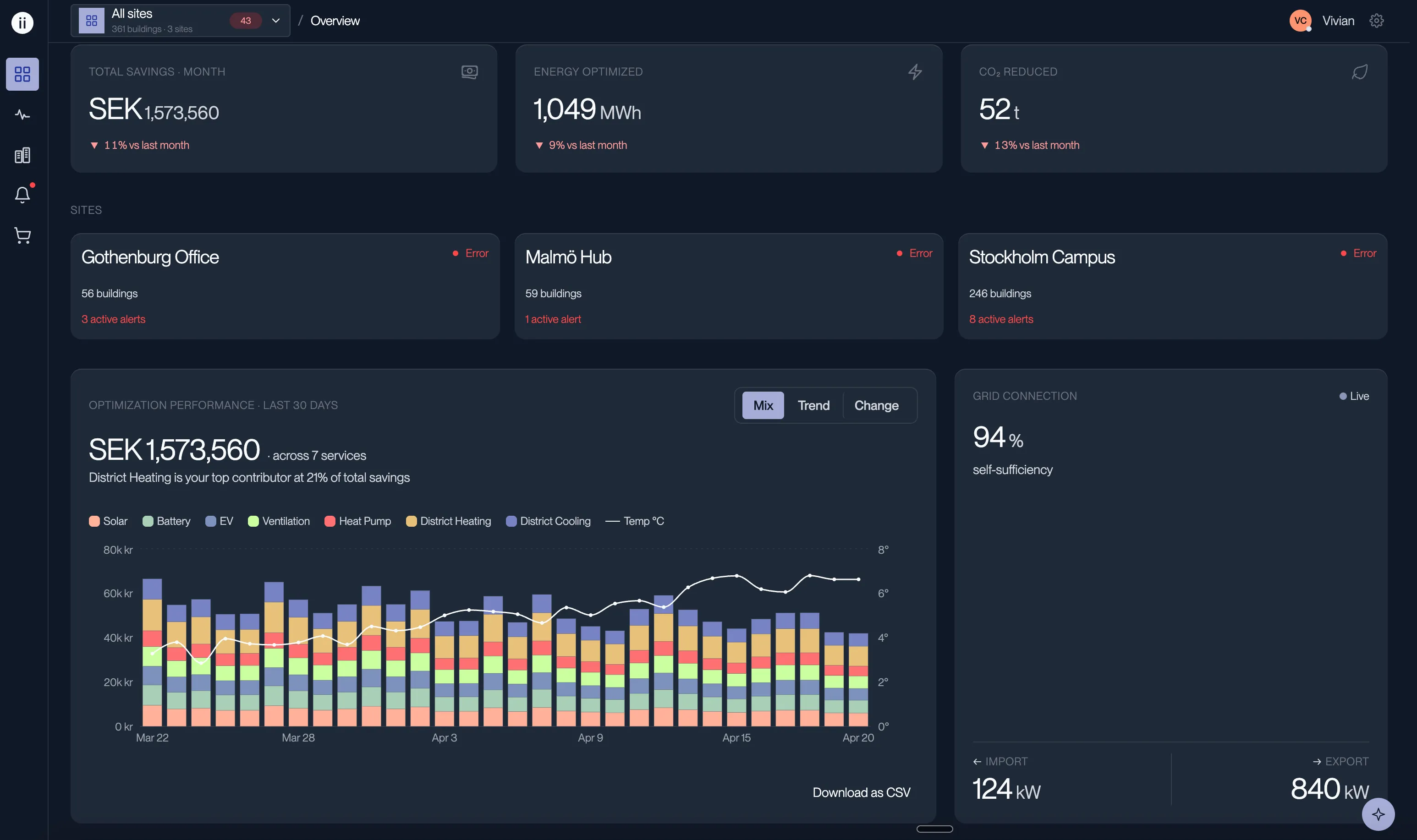Image resolution: width=1417 pixels, height=840 pixels.
Task: Click the 840 kW export value
Action: click(x=1330, y=789)
